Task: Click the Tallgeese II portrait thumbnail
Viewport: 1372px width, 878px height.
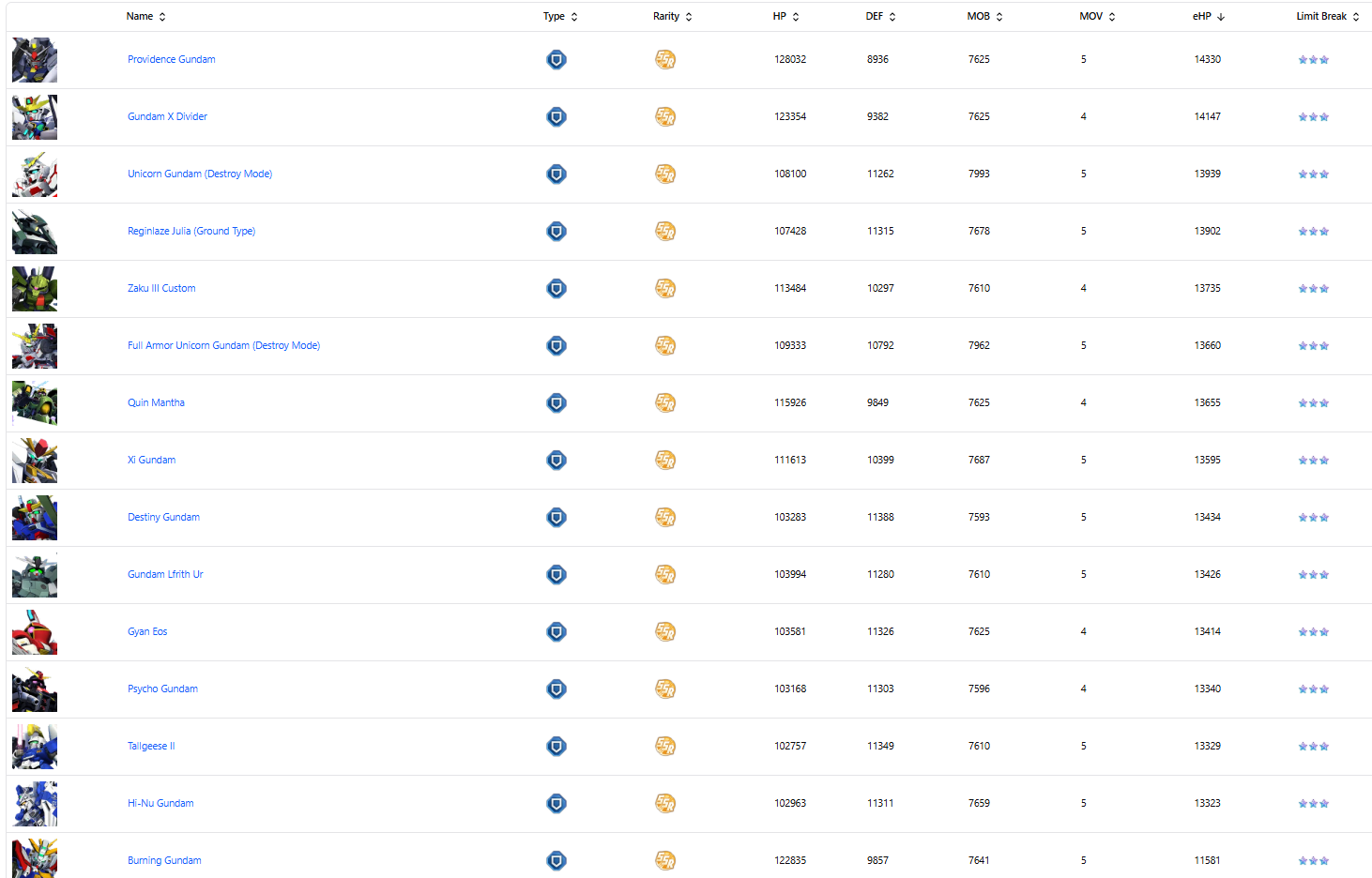Action: click(x=35, y=747)
